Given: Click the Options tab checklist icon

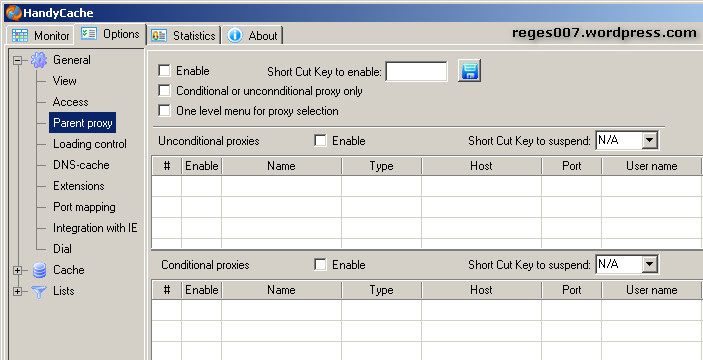Looking at the screenshot, I should click(89, 34).
